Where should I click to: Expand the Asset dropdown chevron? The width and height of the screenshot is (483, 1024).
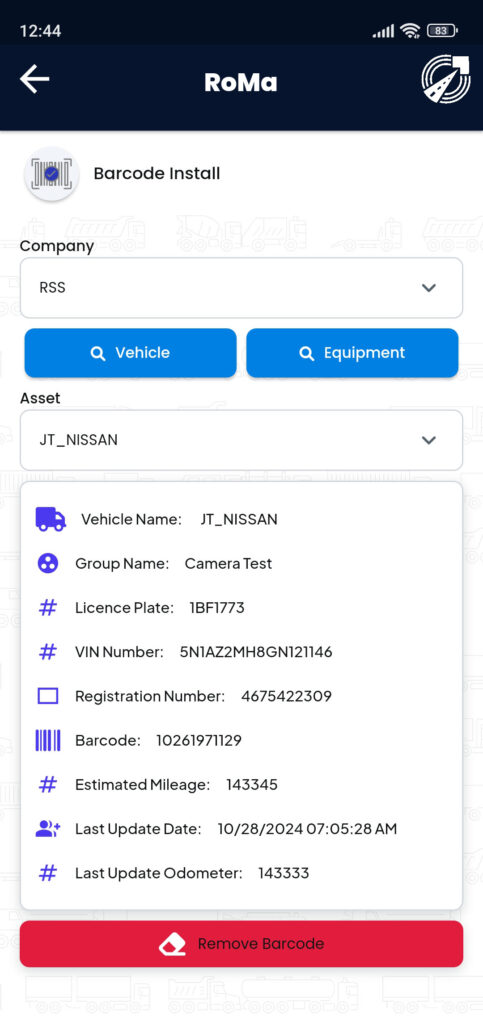pyautogui.click(x=429, y=440)
